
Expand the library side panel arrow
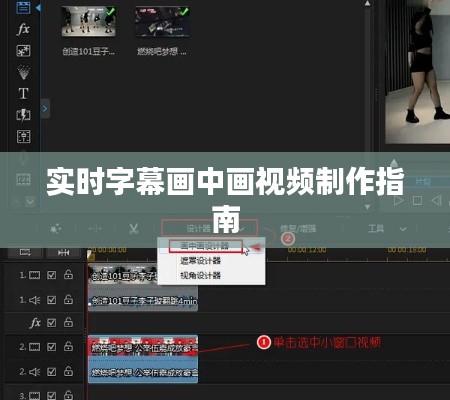(45, 108)
